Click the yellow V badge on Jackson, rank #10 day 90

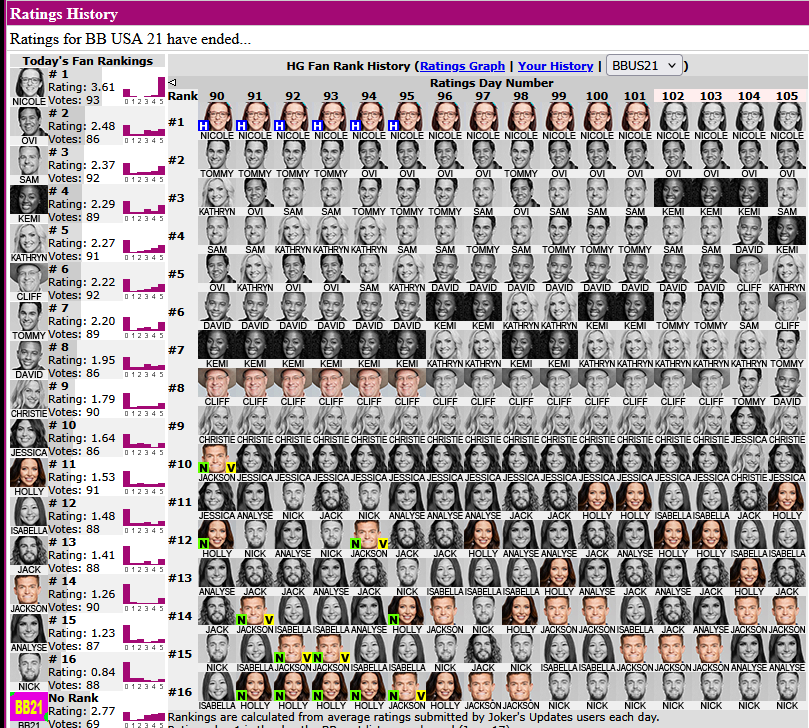(x=231, y=467)
